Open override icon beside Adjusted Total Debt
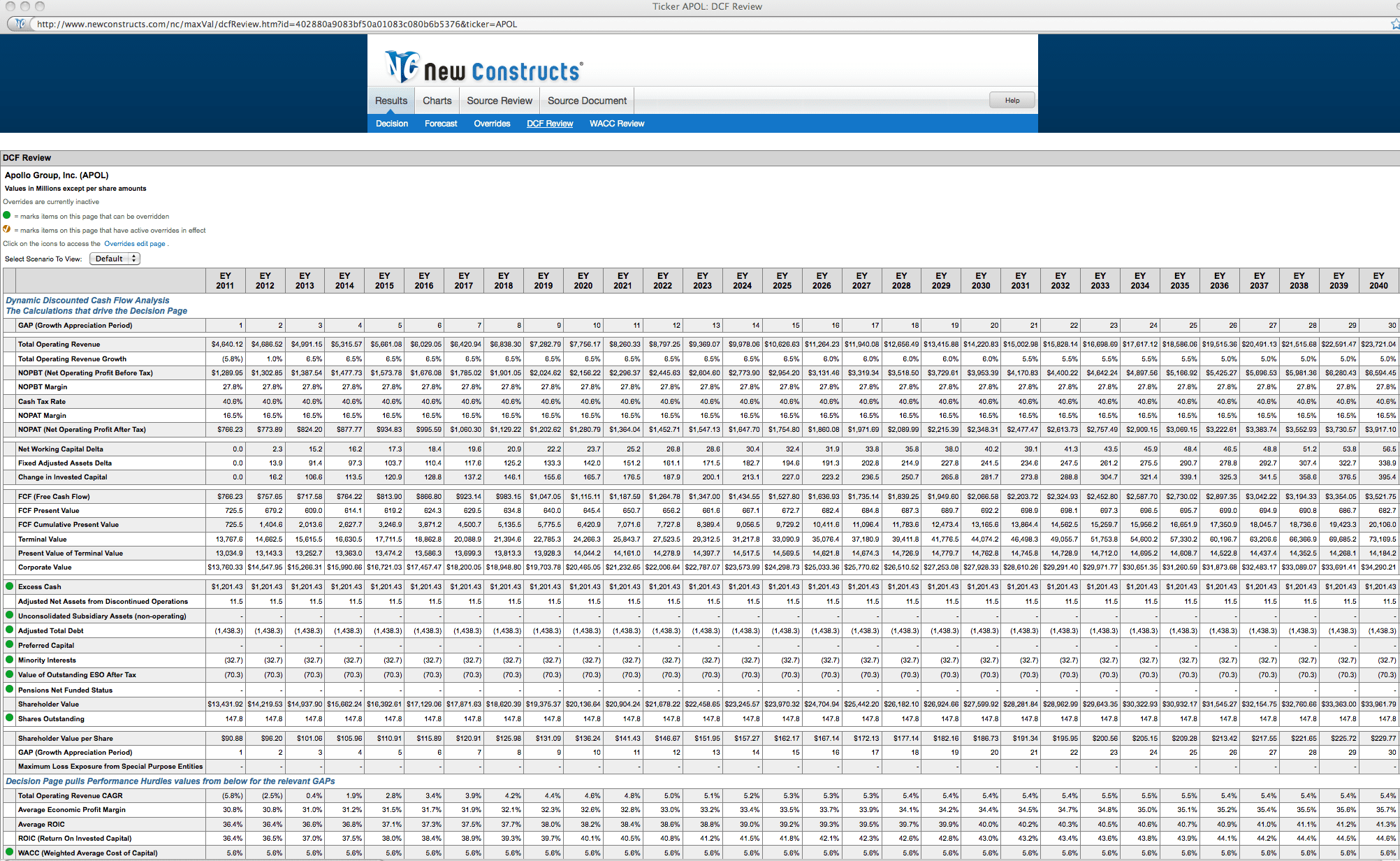Screen dimensions: 1400x861 pyautogui.click(x=9, y=630)
